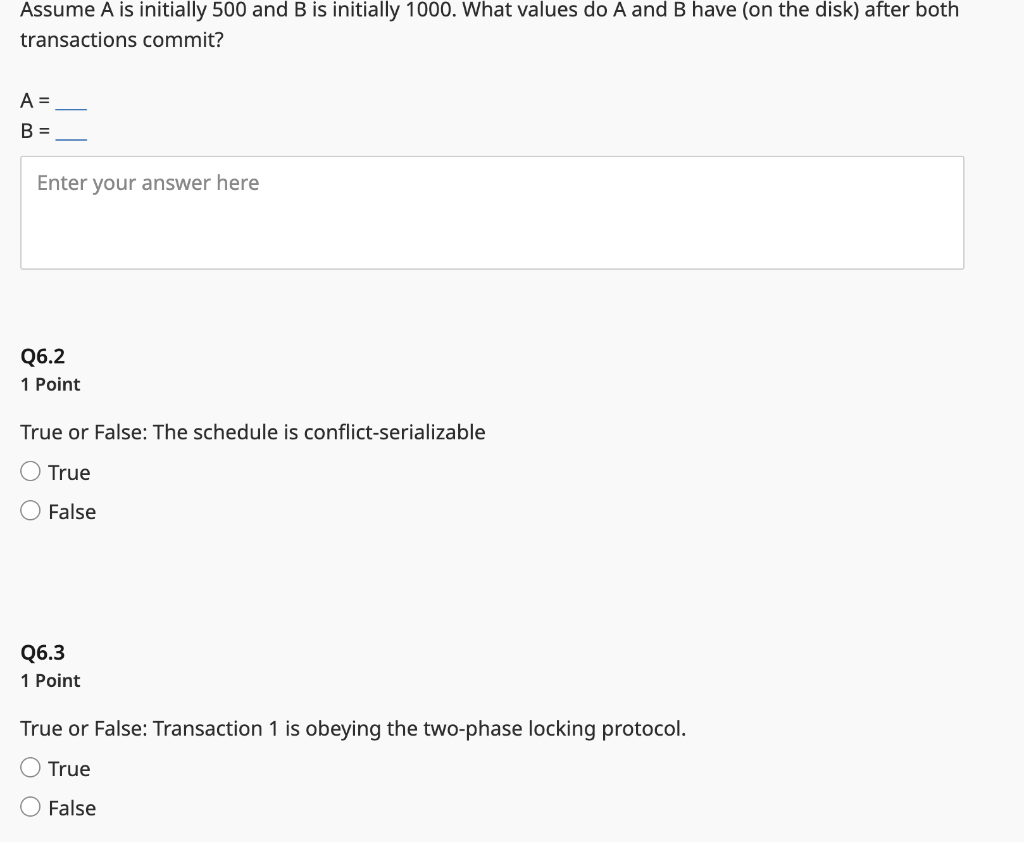1024x842 pixels.
Task: Click the two-phase locking question text
Action: click(352, 728)
